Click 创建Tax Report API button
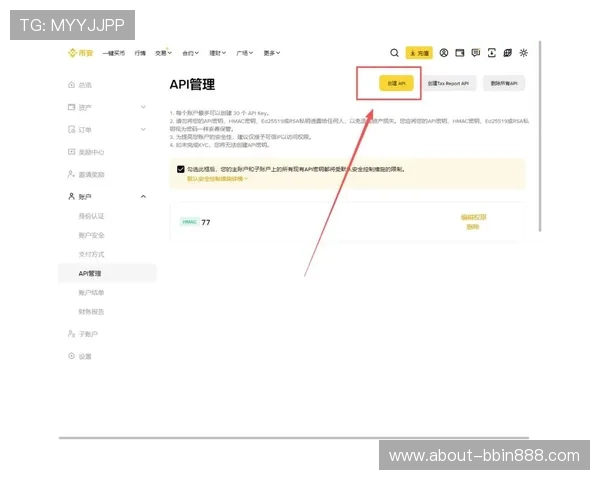Viewport: 600px width, 480px height. (x=448, y=83)
